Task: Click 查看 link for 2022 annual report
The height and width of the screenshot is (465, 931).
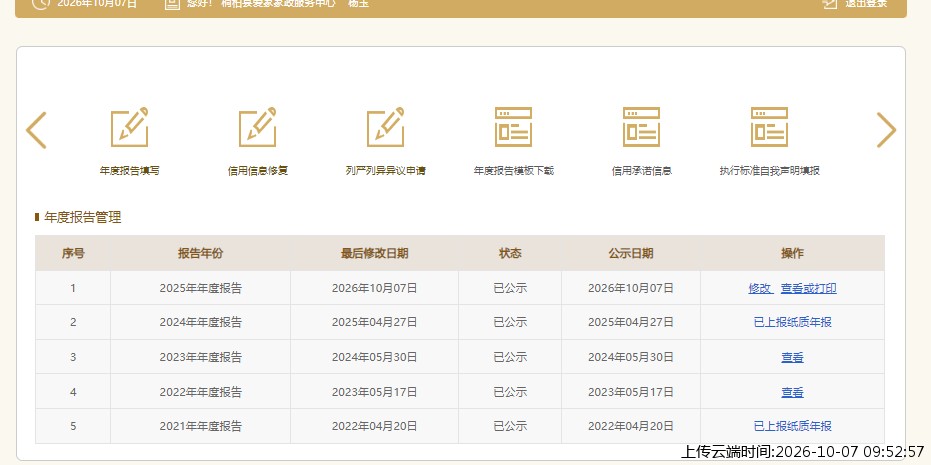Action: (793, 393)
